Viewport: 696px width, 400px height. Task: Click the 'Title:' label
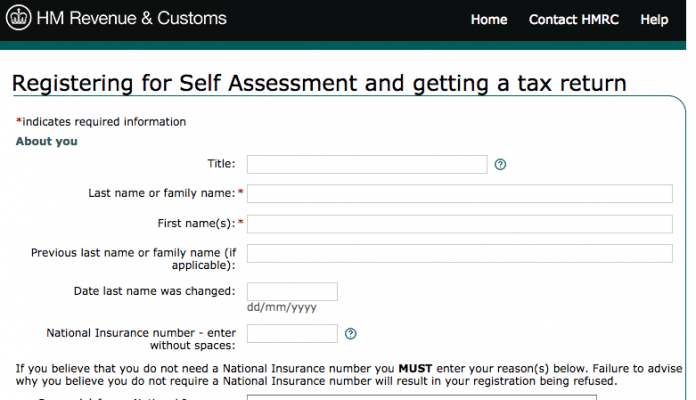point(221,163)
